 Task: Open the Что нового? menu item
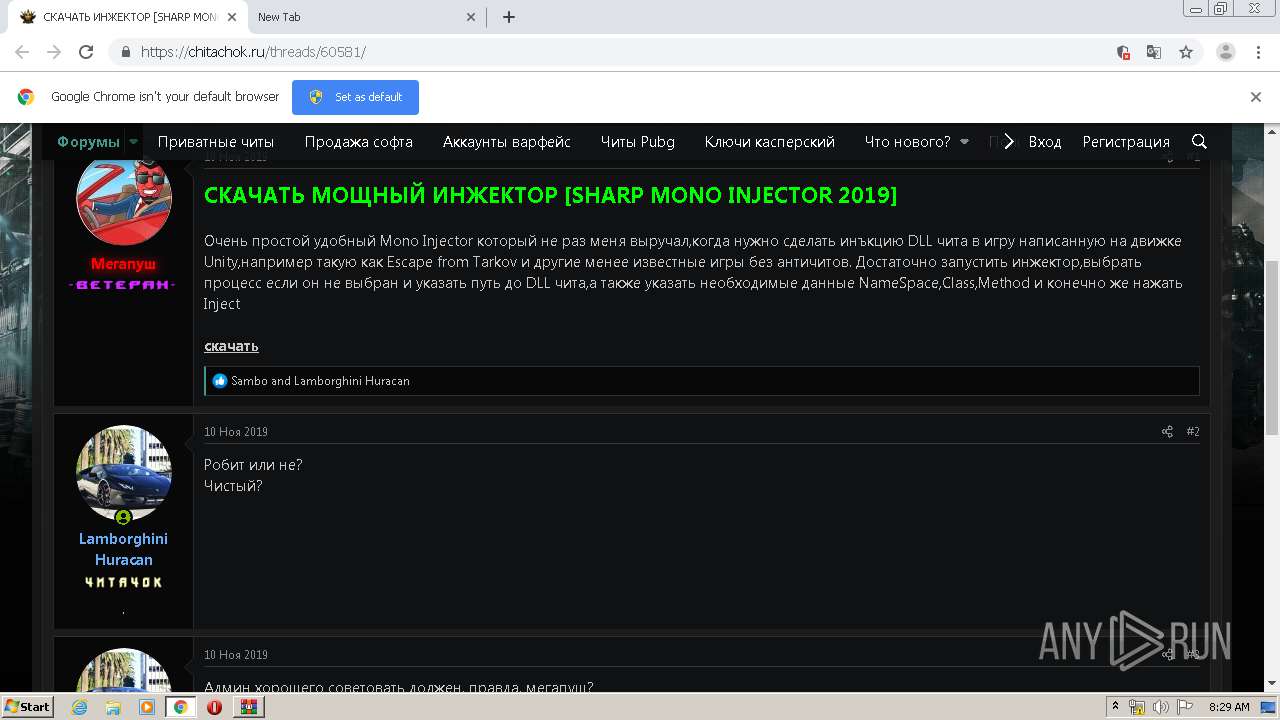[907, 142]
